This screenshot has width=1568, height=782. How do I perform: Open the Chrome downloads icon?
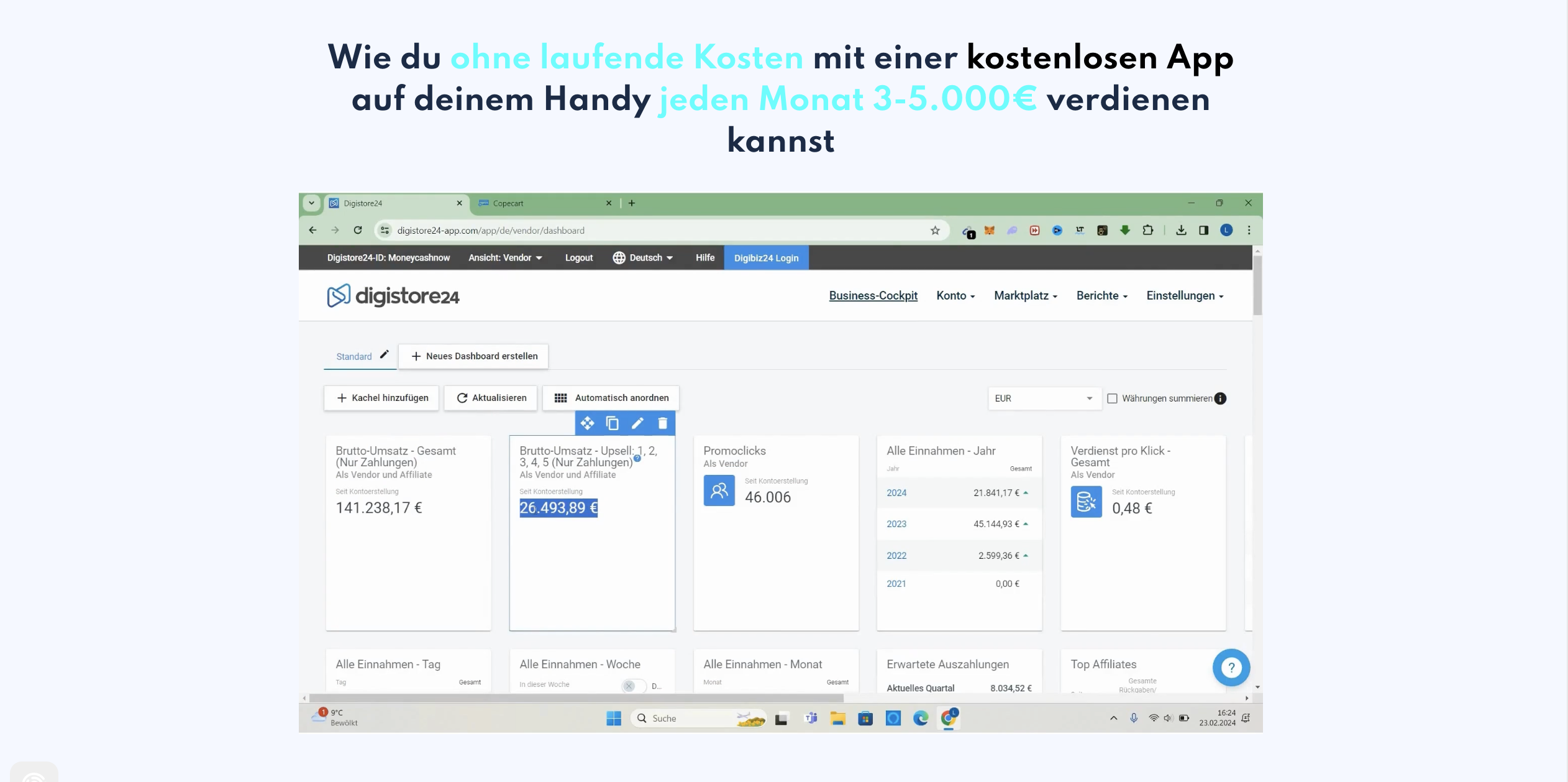pos(1181,231)
